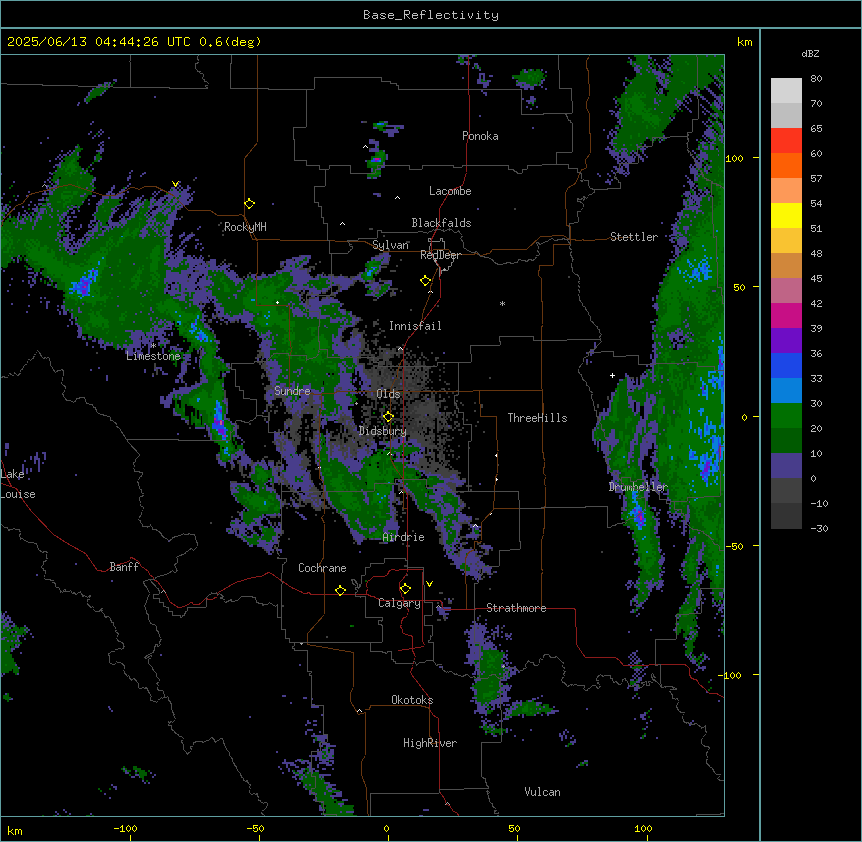Click the Sundre label

click(292, 391)
